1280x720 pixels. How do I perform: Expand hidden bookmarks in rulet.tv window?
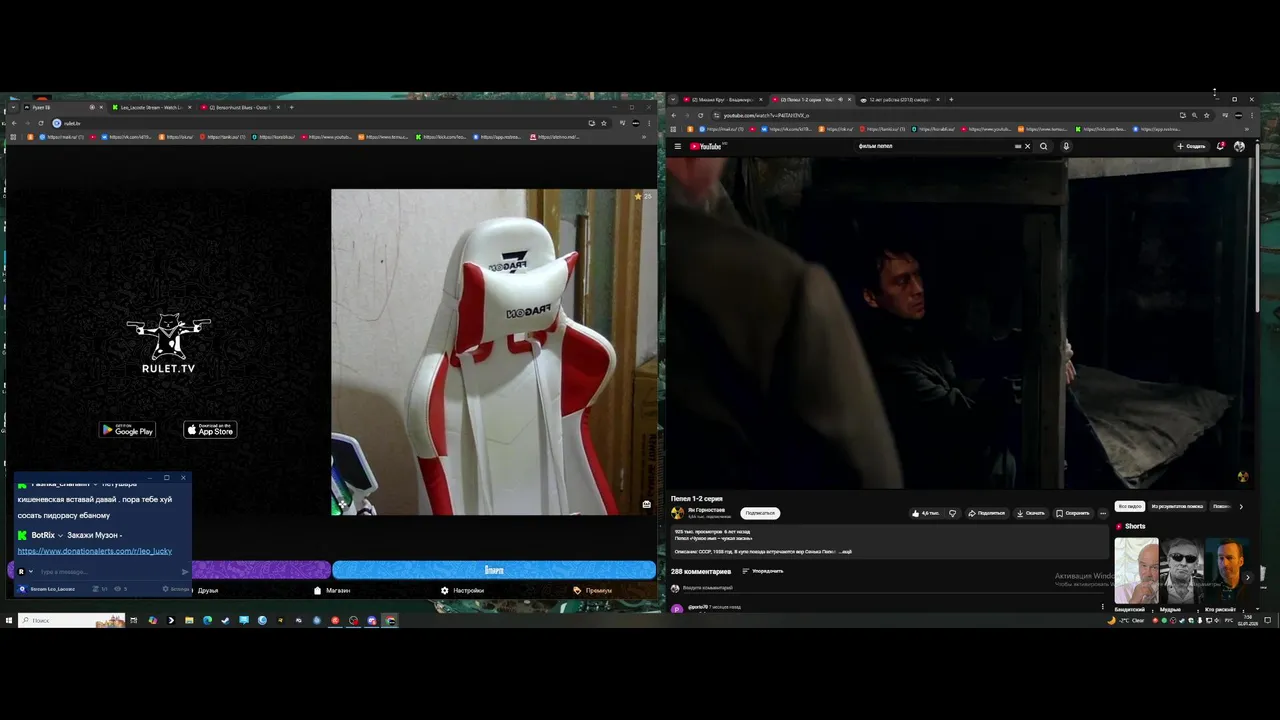tap(643, 137)
